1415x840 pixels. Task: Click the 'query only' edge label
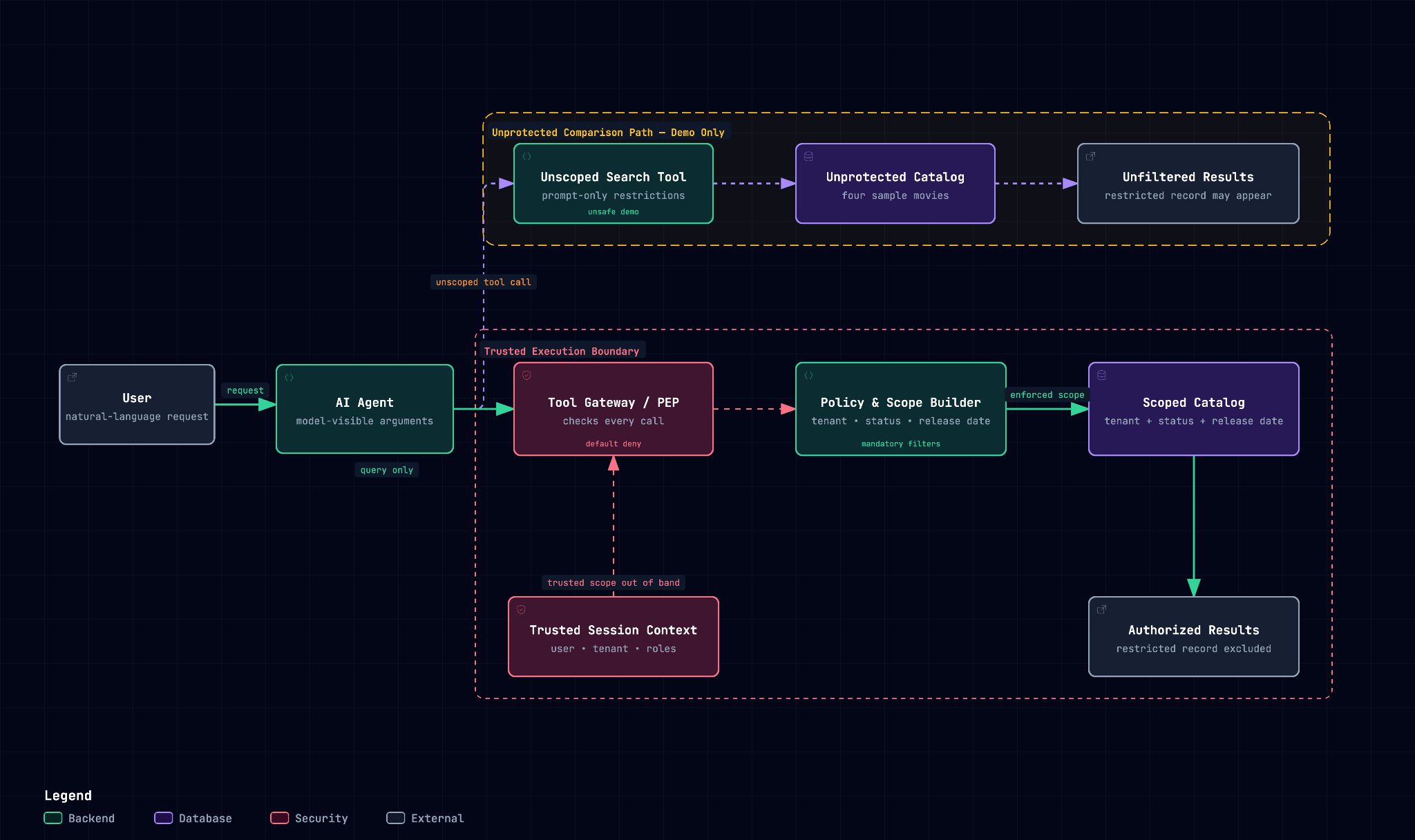(387, 470)
